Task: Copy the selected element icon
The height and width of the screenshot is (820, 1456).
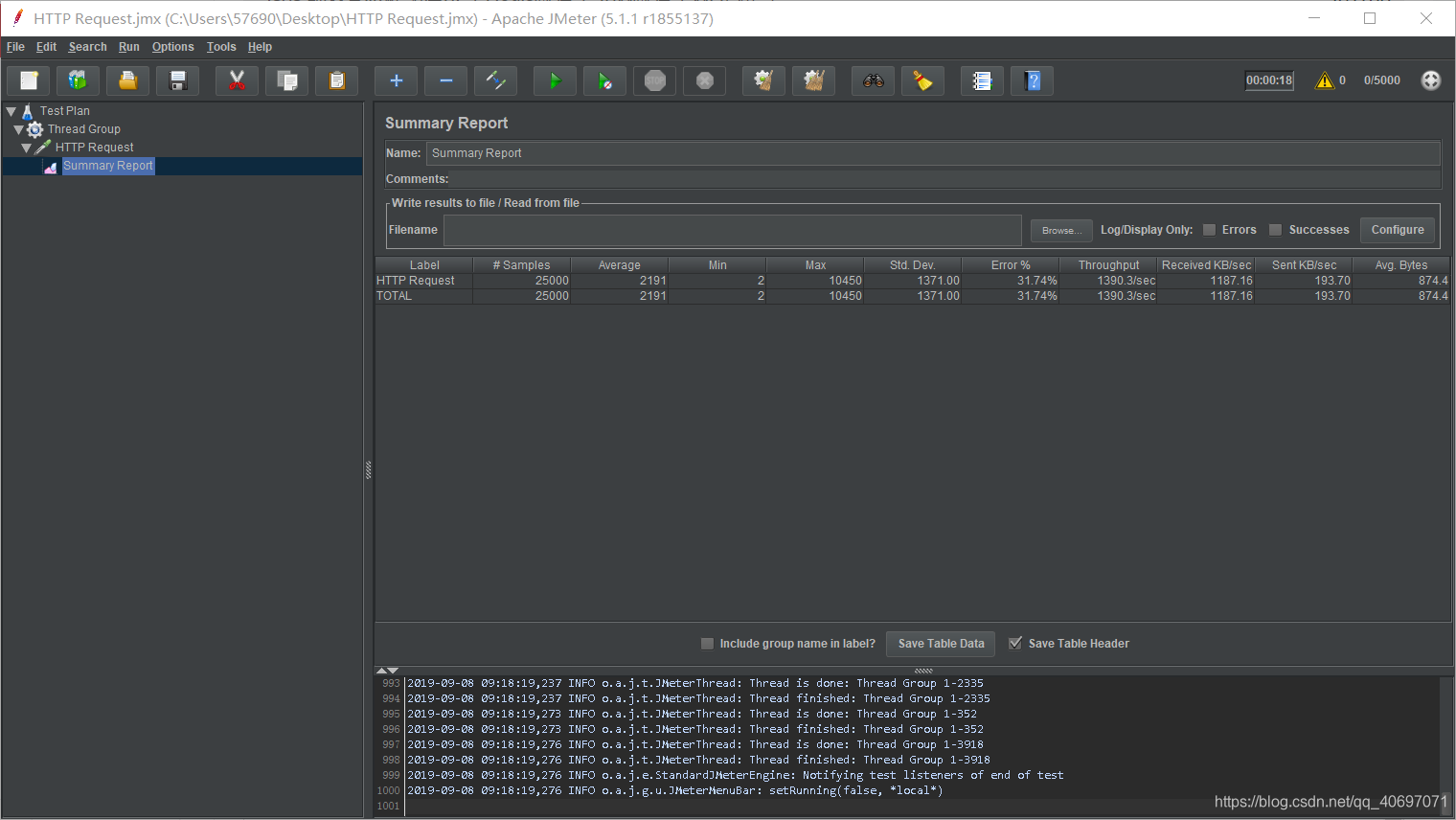Action: [x=287, y=80]
